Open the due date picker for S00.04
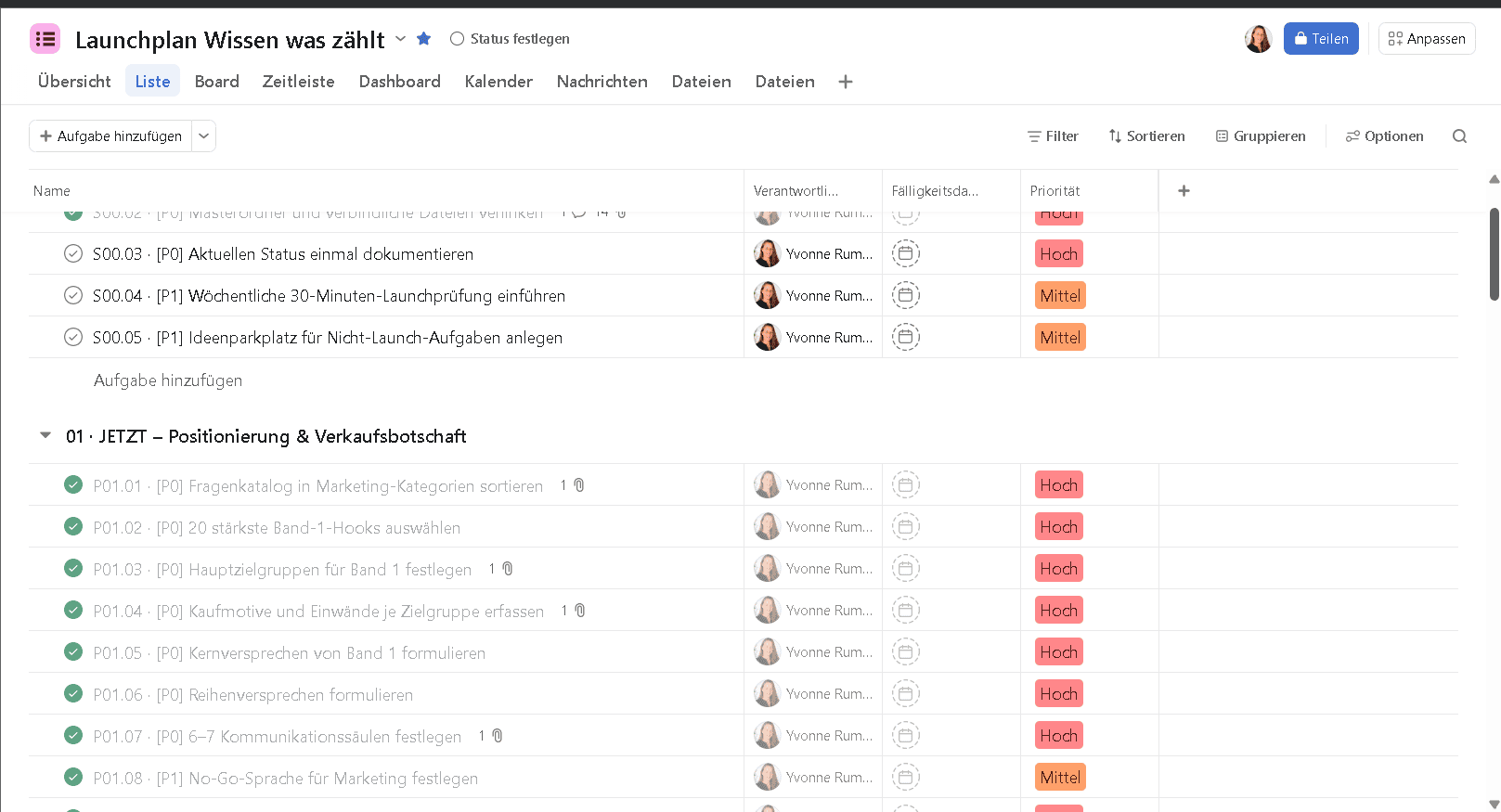The width and height of the screenshot is (1501, 812). tap(906, 295)
